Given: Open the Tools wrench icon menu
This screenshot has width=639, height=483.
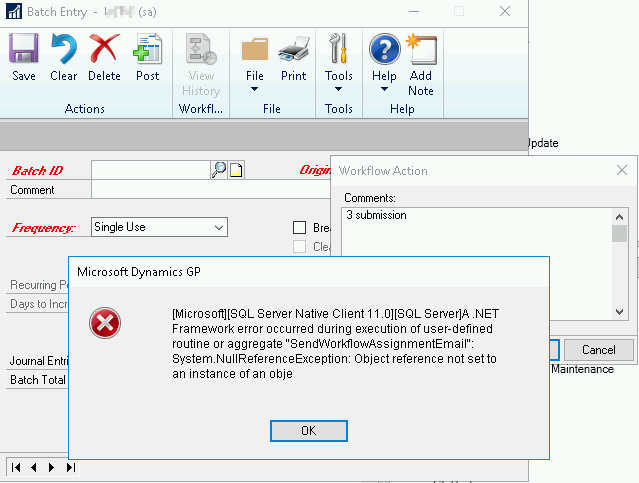Looking at the screenshot, I should coord(339,49).
